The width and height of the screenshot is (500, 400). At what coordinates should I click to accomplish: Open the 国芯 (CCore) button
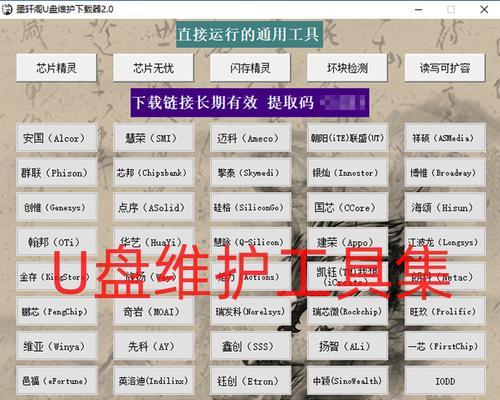pos(347,207)
